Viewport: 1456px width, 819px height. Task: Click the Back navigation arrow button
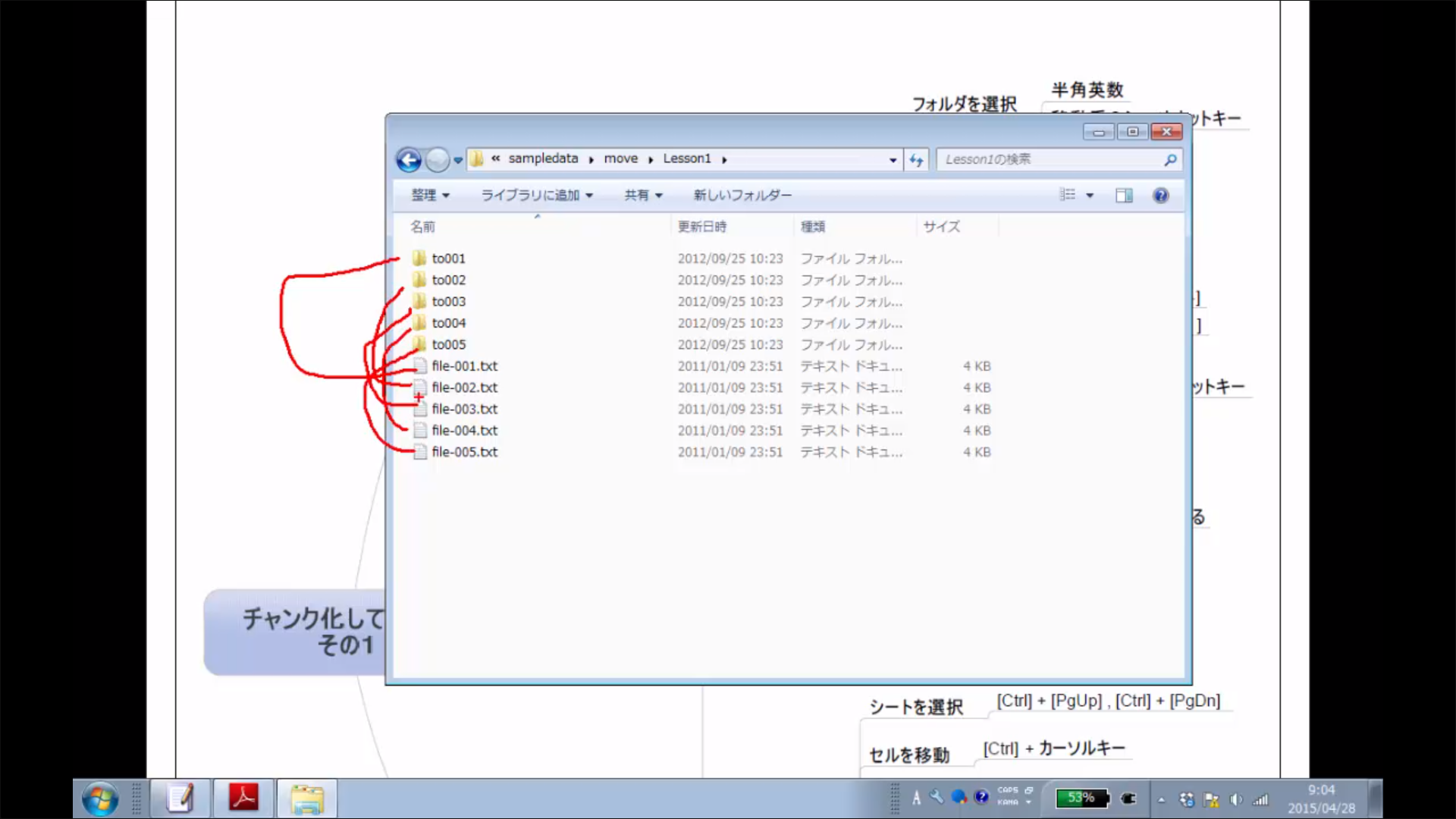409,160
